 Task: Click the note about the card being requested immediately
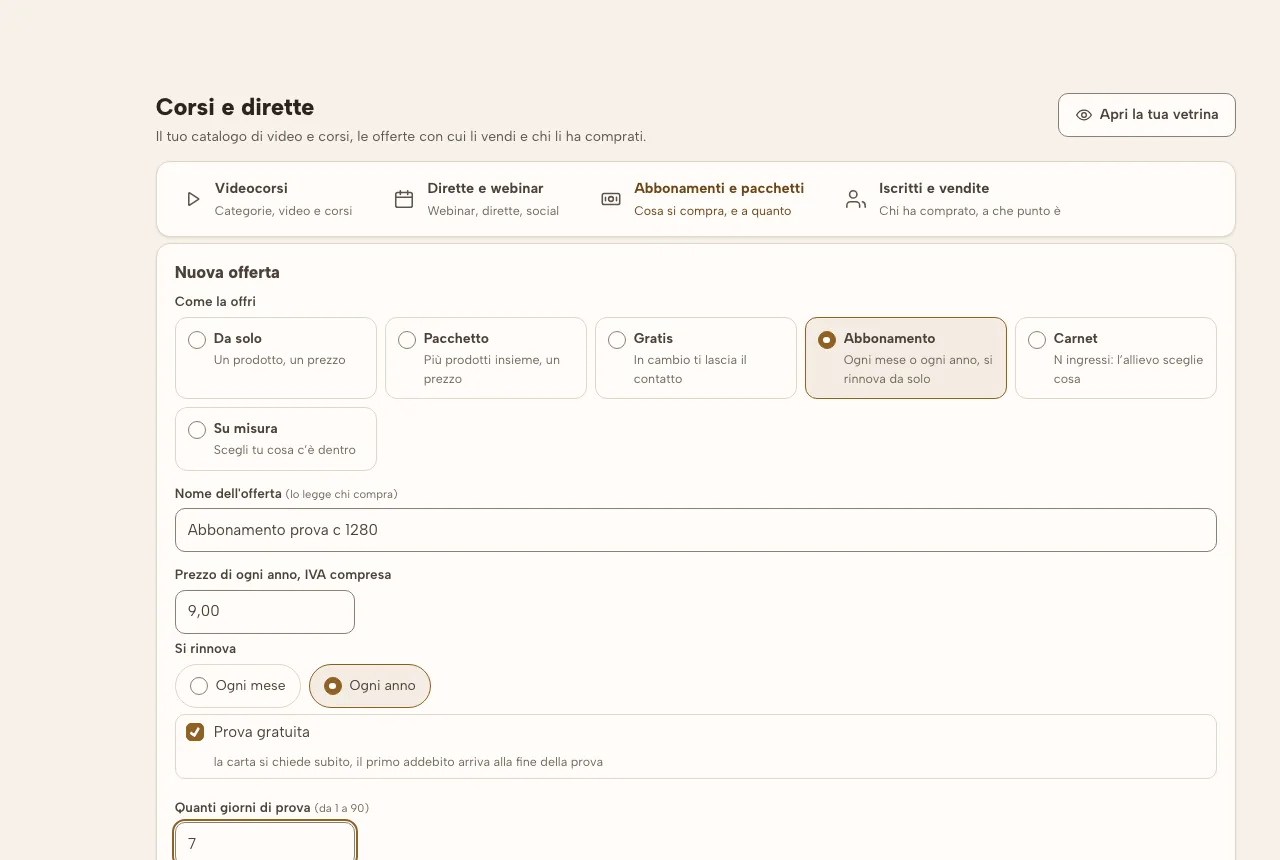[x=408, y=762]
